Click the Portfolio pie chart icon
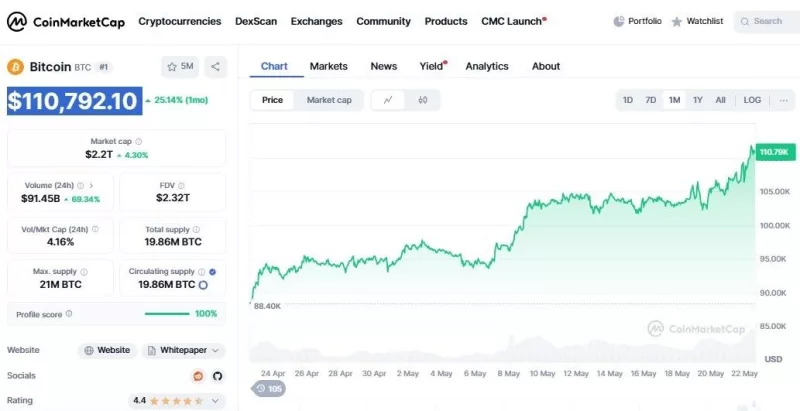Screen dimensions: 800x411 [x=619, y=21]
